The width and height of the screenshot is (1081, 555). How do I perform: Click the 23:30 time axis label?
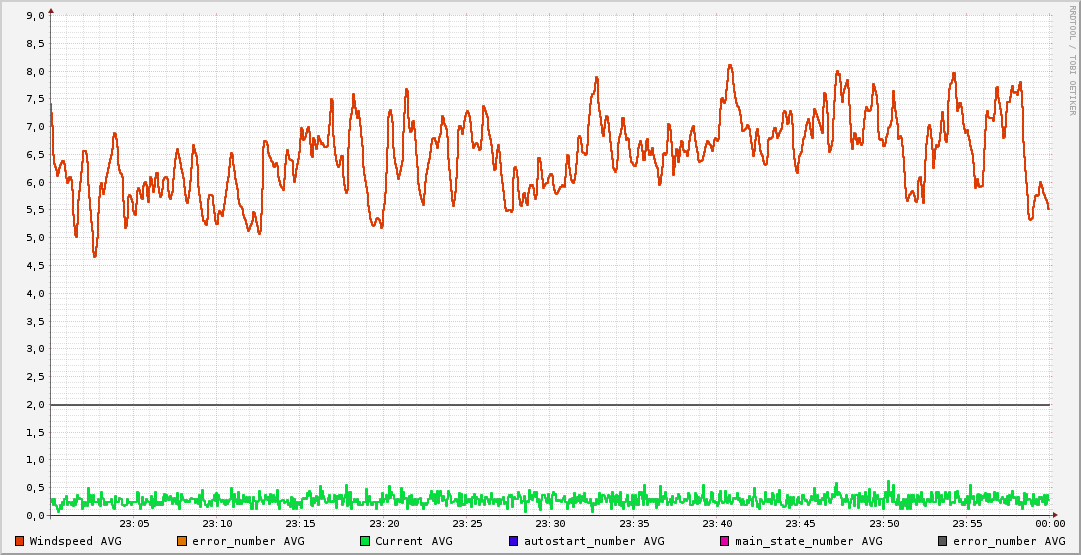click(551, 525)
